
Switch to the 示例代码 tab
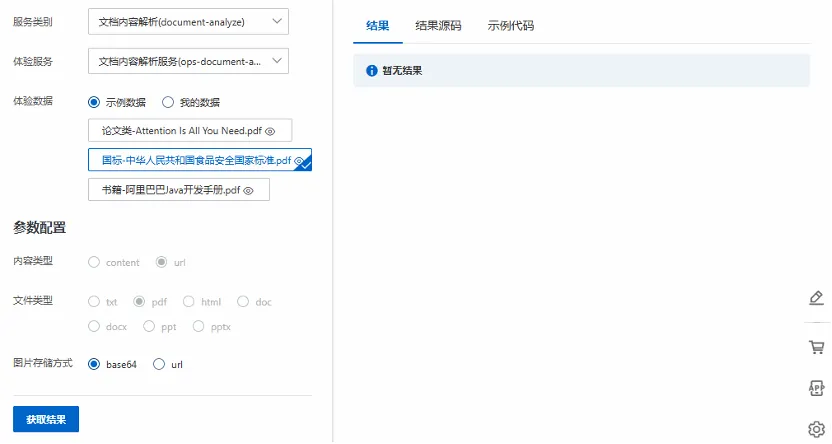point(510,25)
